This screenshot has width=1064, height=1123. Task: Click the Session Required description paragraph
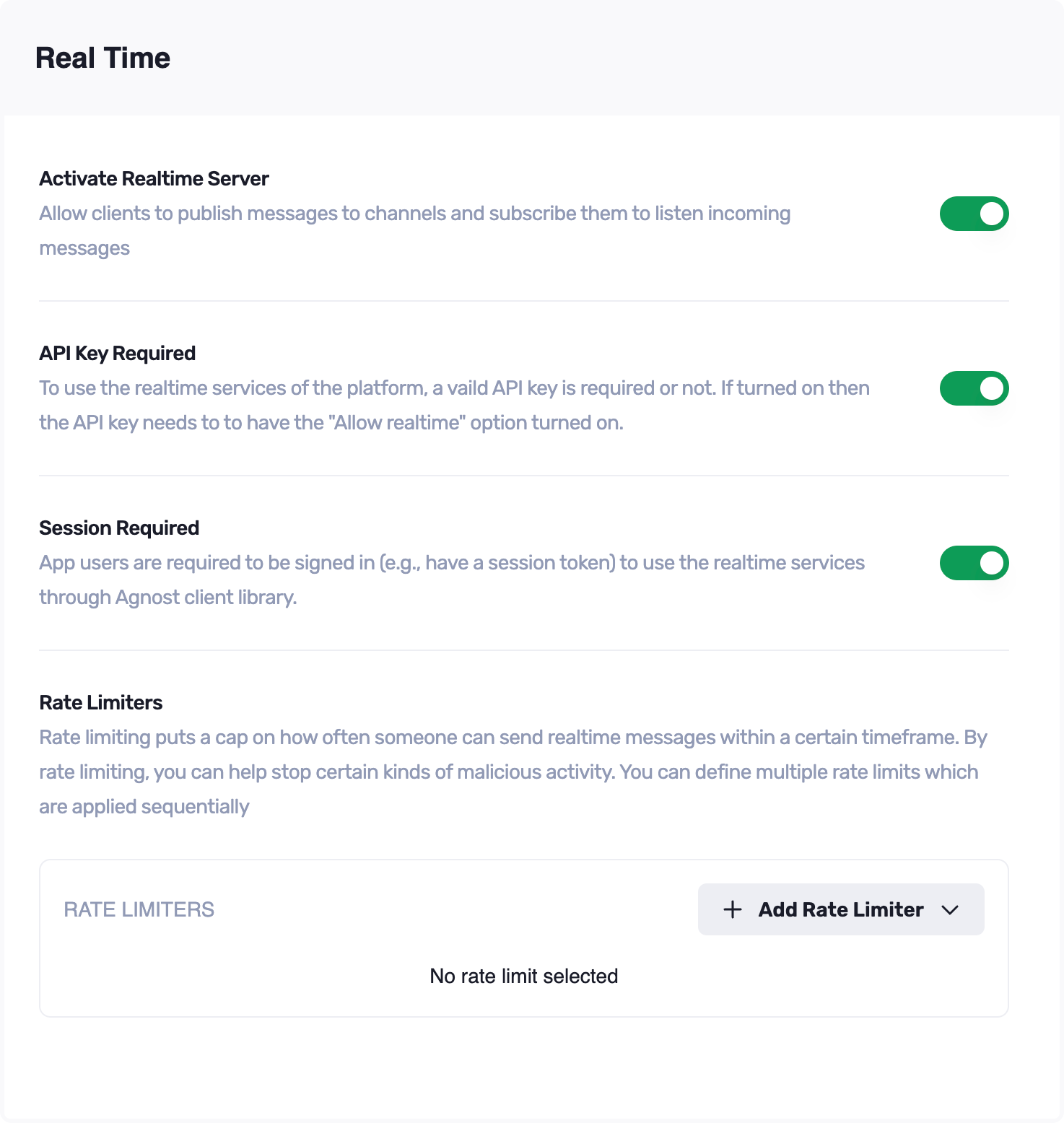tap(451, 563)
